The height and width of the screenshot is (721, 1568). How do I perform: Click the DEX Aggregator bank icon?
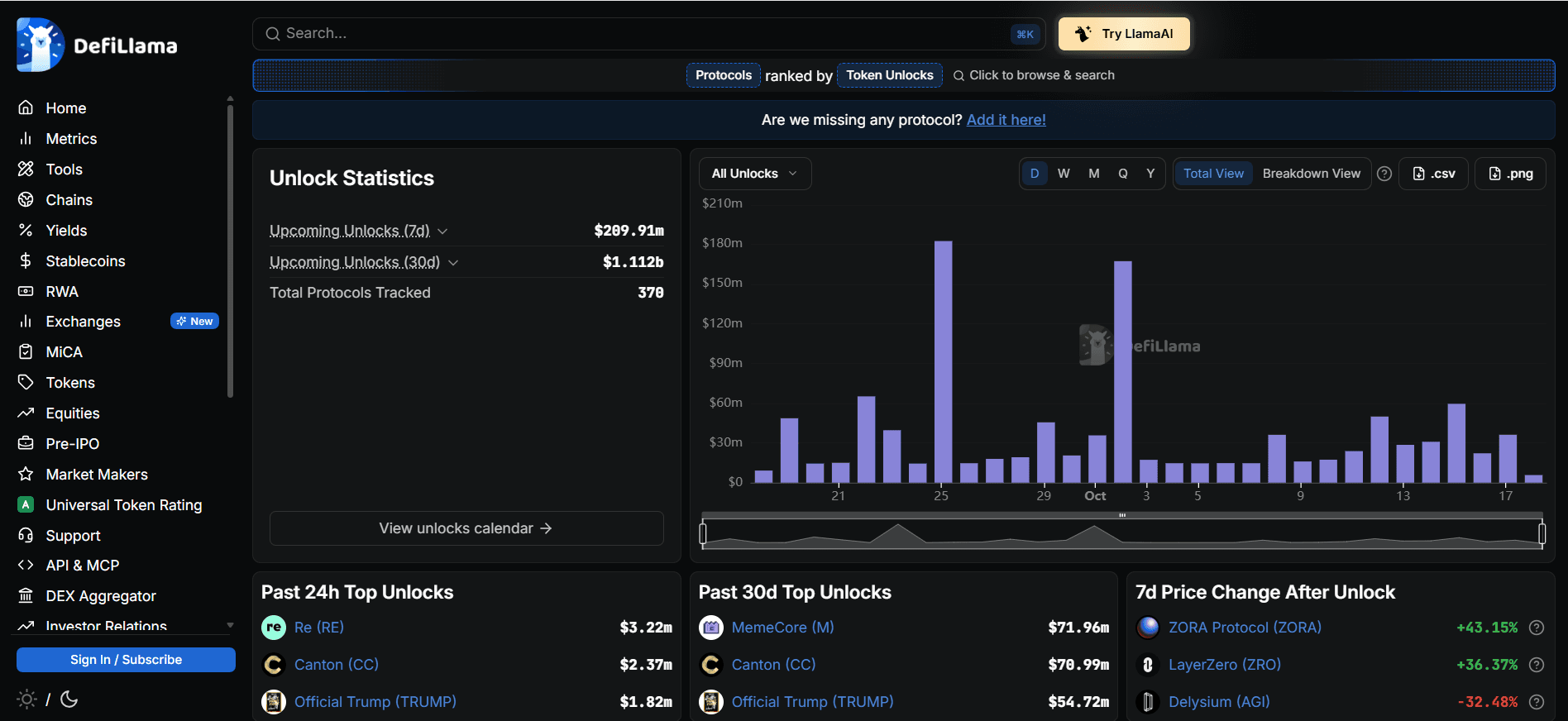[26, 595]
